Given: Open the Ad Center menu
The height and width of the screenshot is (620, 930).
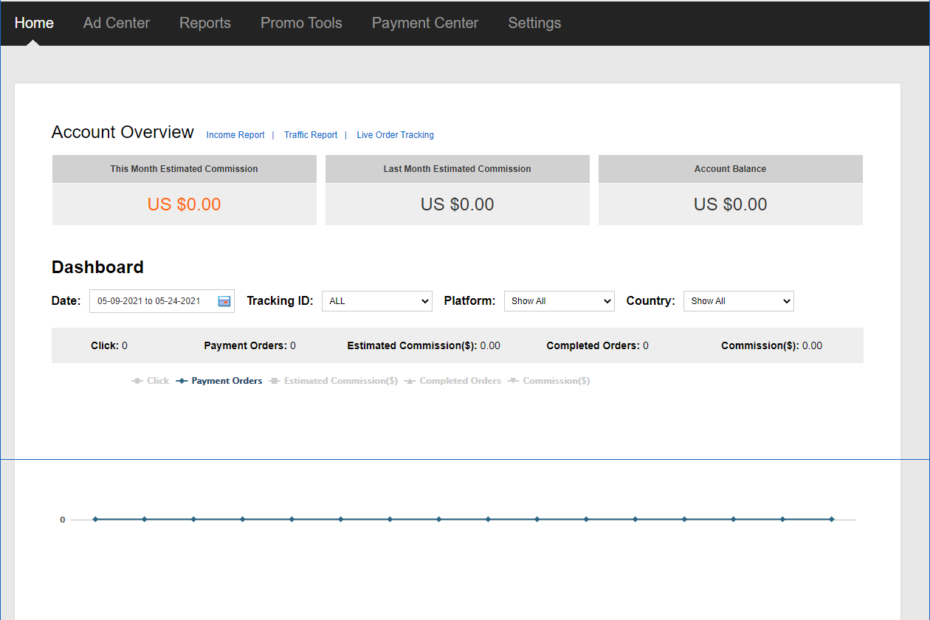Looking at the screenshot, I should [x=116, y=23].
